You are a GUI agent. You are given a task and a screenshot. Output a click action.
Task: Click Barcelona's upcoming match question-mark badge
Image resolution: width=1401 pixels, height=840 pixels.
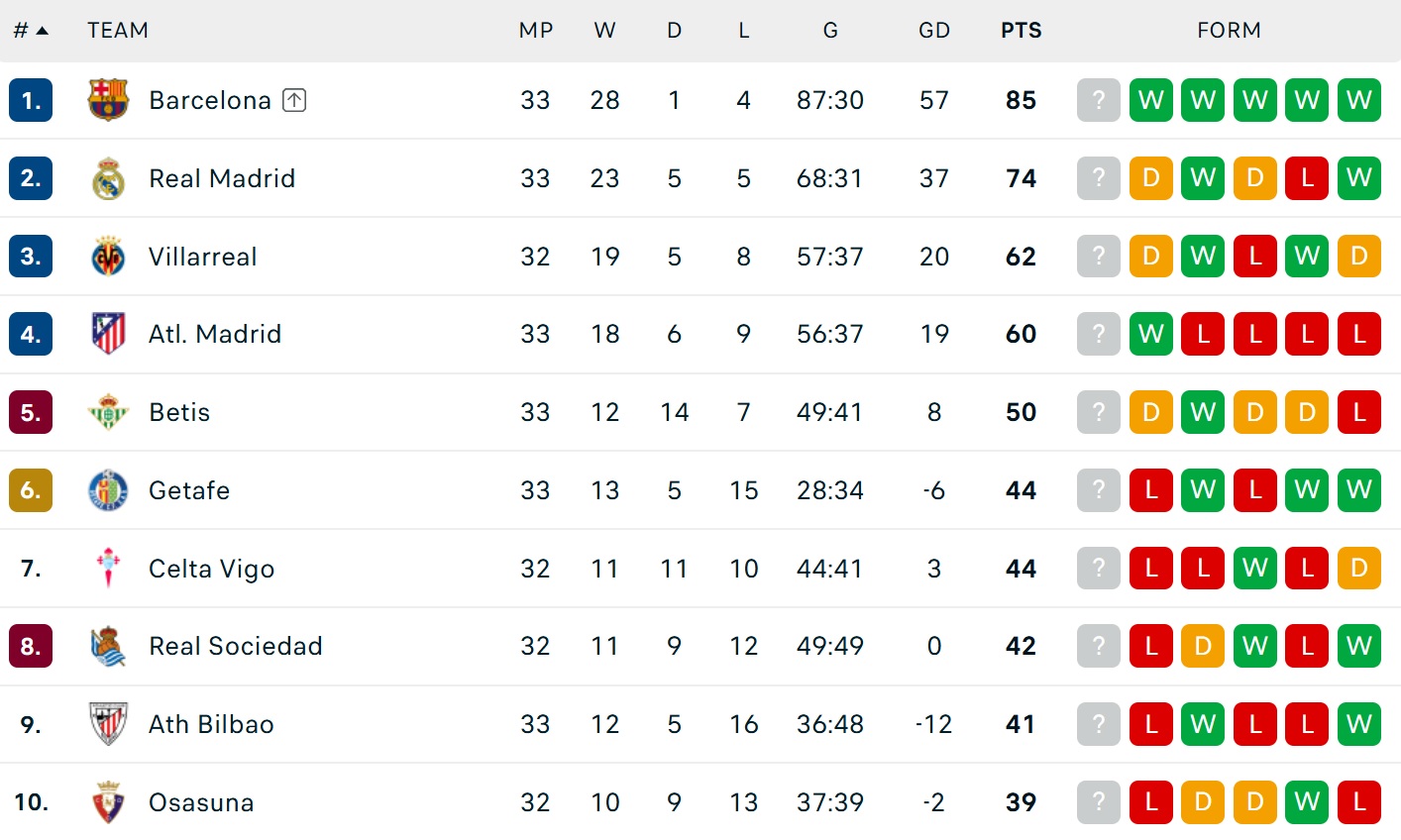coord(1098,100)
